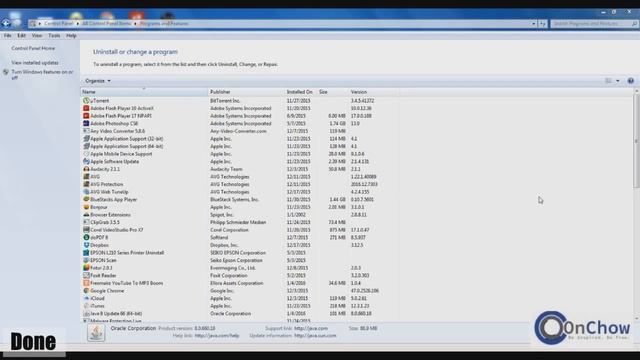This screenshot has height=360, width=640.
Task: Click the Google Chrome icon
Action: click(86, 291)
